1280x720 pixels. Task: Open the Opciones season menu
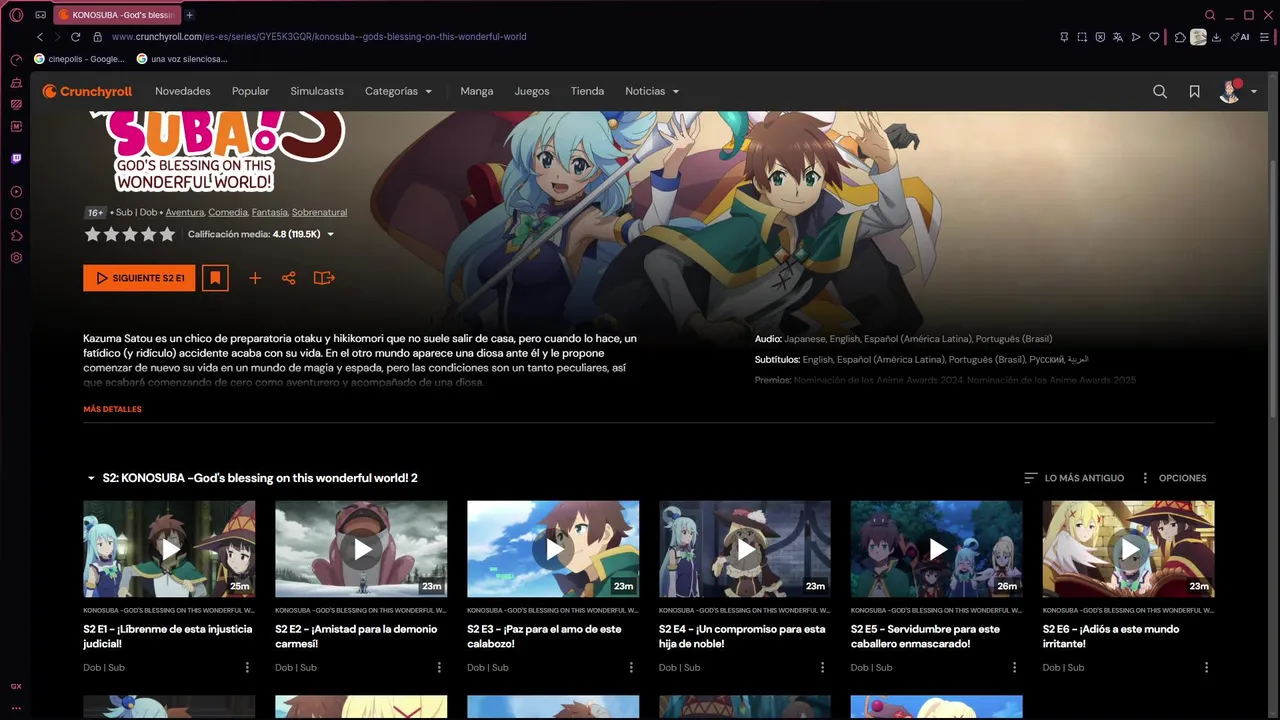1173,478
